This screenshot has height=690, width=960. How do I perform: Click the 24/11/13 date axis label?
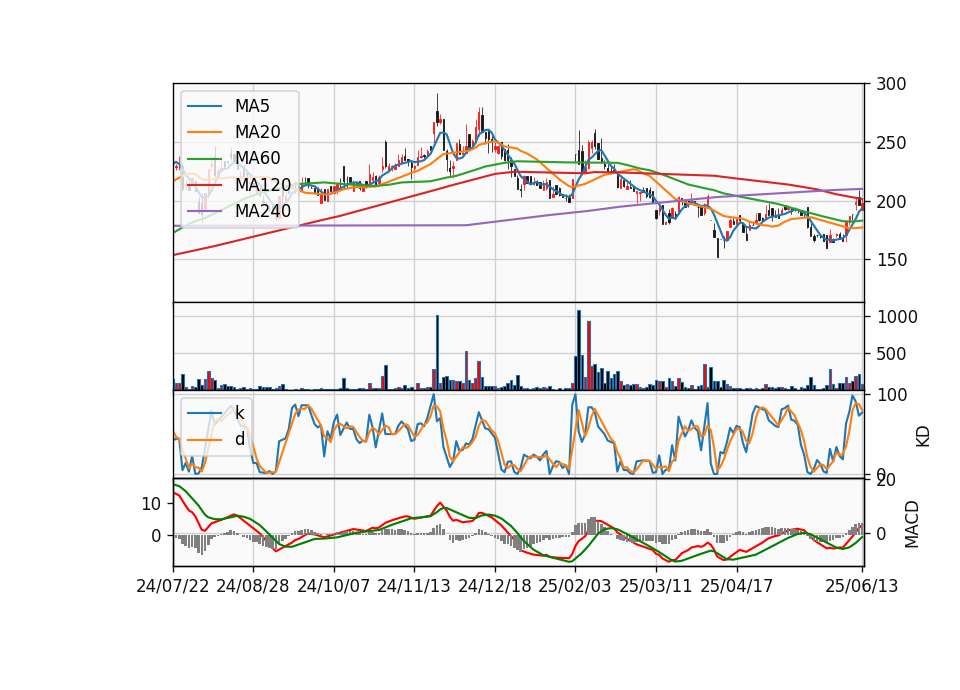414,586
